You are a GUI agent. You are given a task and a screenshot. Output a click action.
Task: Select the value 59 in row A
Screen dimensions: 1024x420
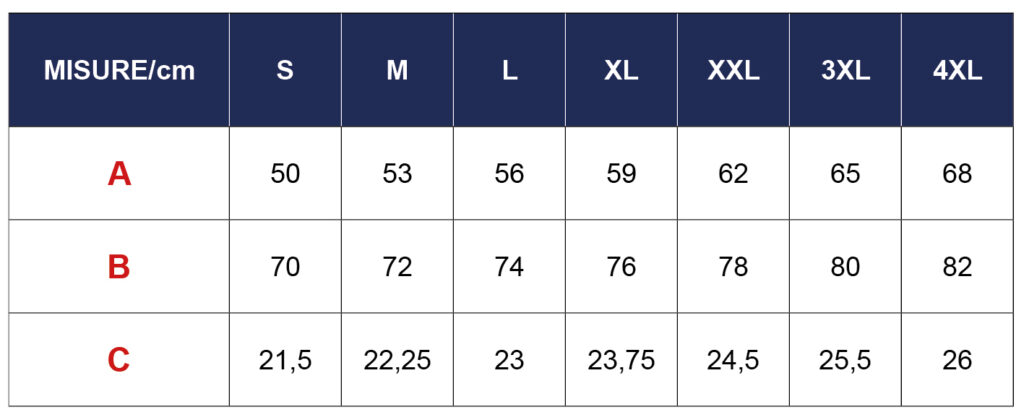(621, 174)
